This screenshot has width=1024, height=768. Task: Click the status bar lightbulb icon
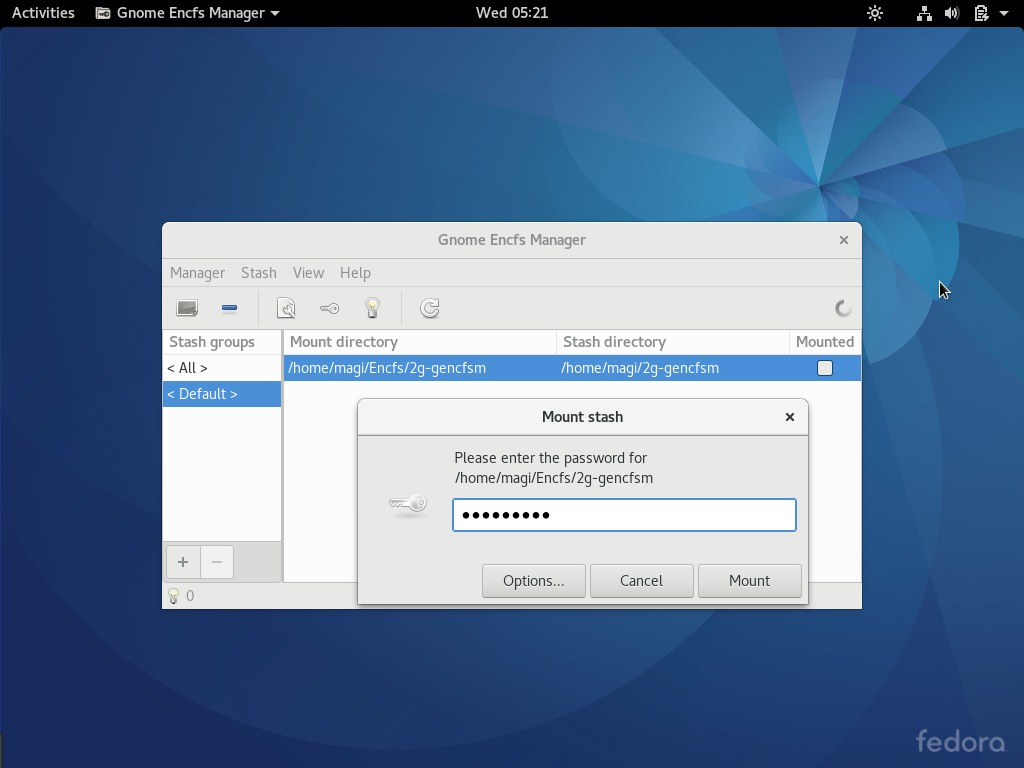(x=173, y=596)
